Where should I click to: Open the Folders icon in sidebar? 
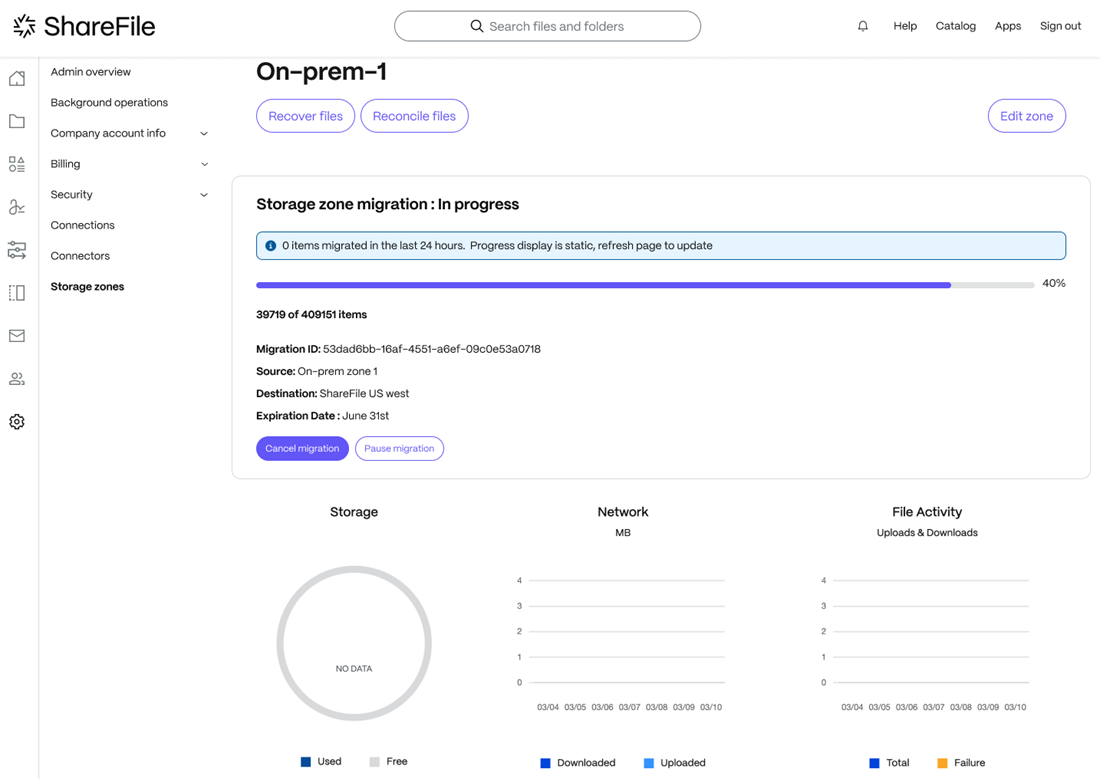17,121
